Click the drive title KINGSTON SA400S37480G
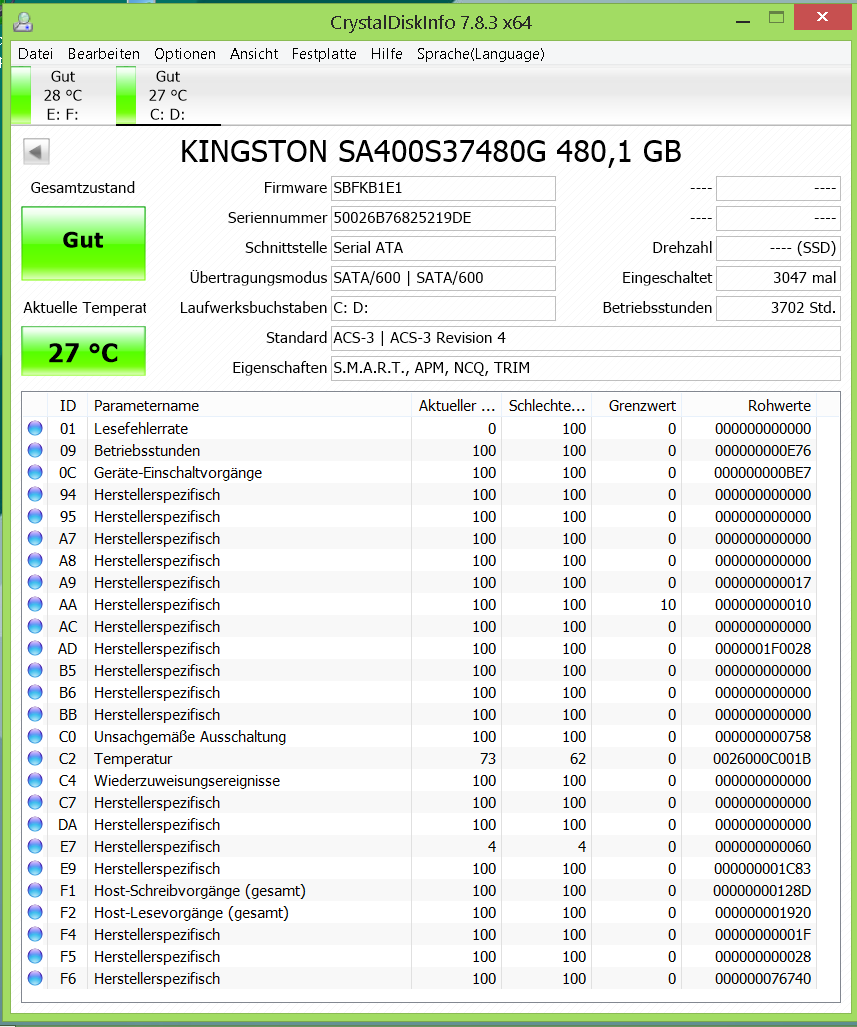Image resolution: width=857 pixels, height=1027 pixels. tap(430, 151)
